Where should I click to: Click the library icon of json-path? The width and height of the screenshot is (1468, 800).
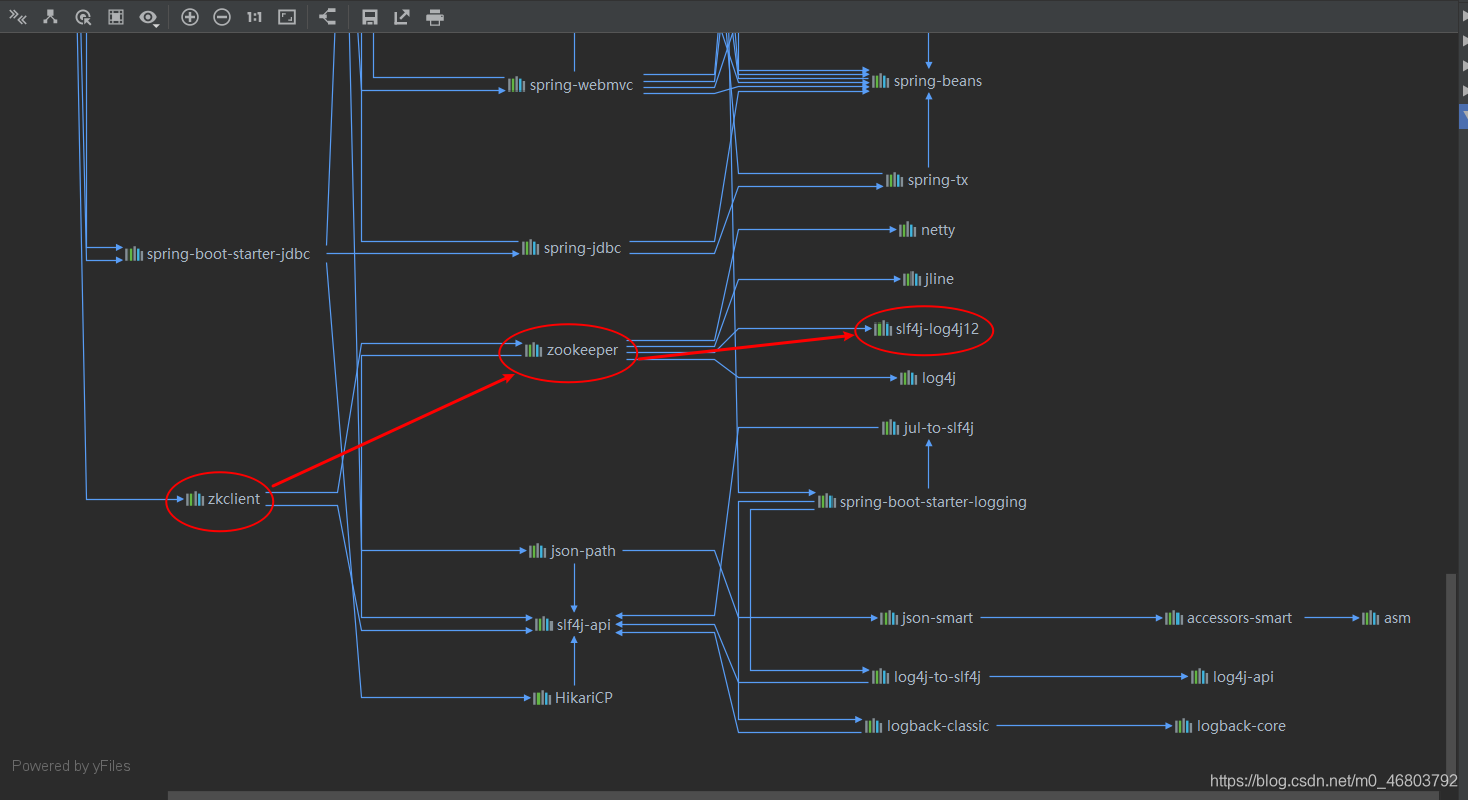click(538, 551)
